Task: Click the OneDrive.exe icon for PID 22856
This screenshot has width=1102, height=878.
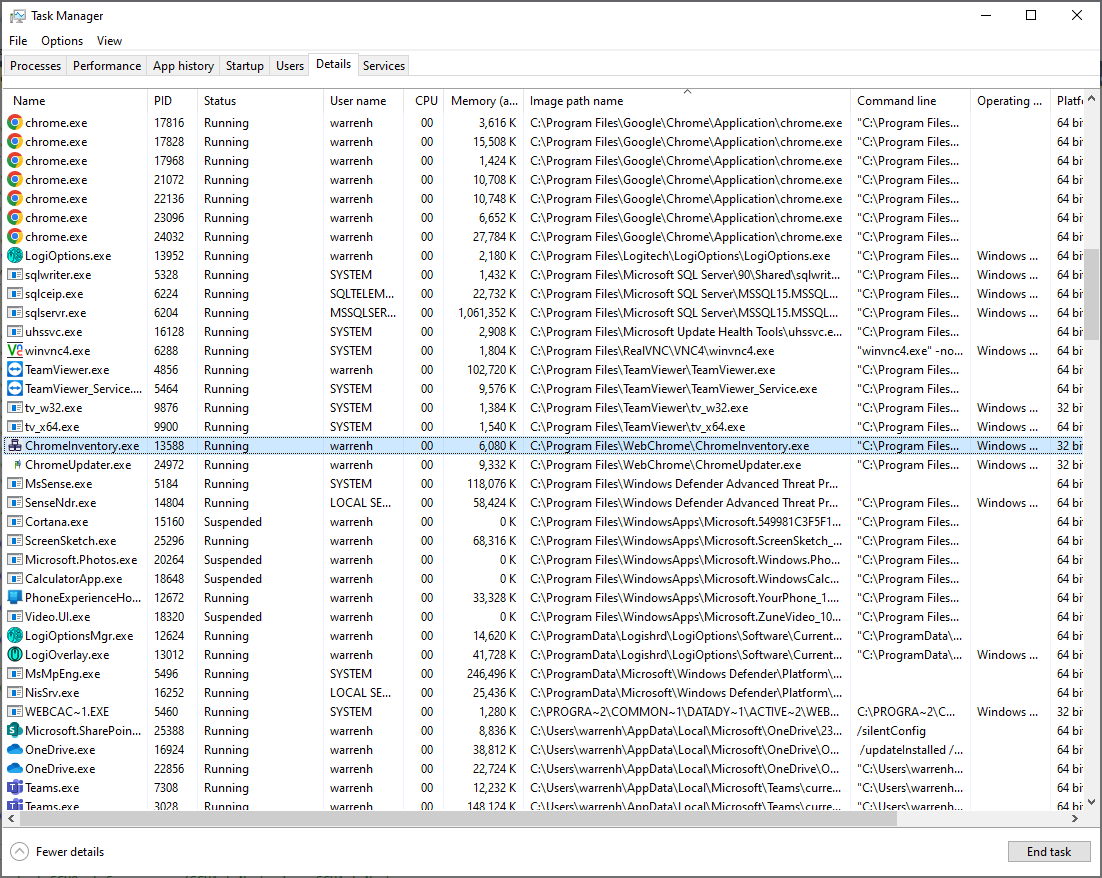Action: [x=15, y=768]
